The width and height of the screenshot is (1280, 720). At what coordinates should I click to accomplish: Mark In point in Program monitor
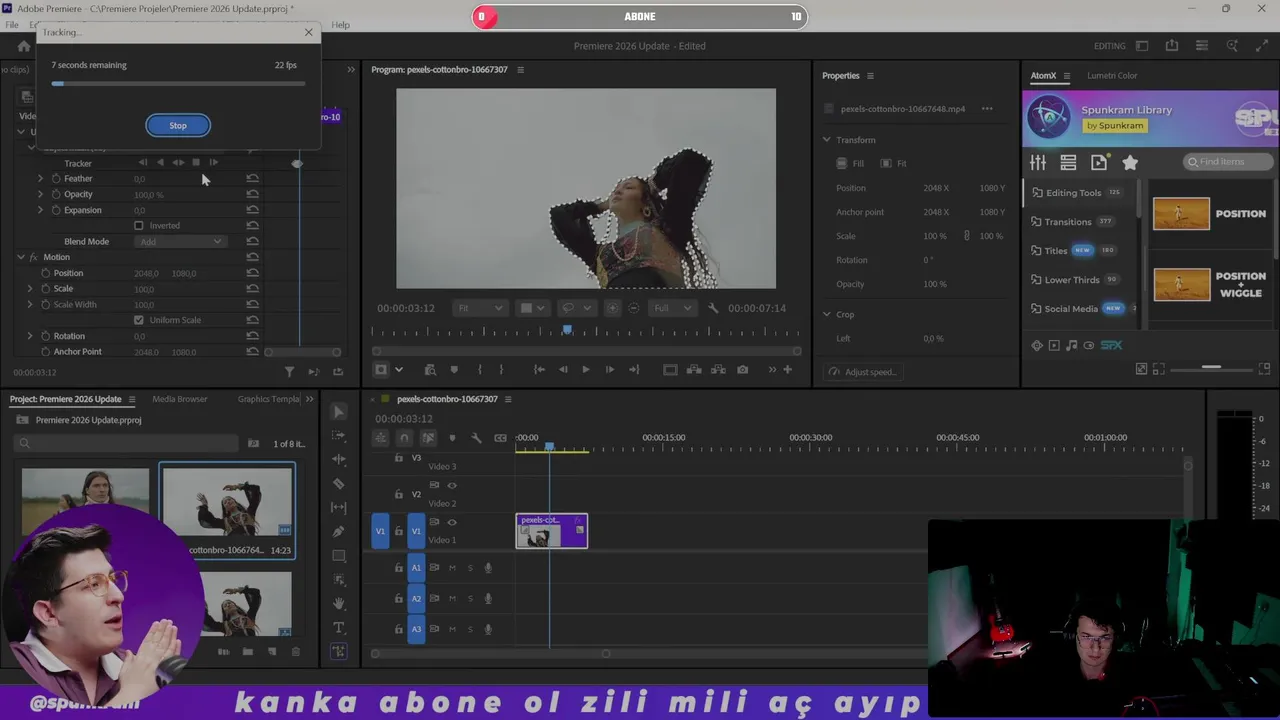tap(480, 370)
